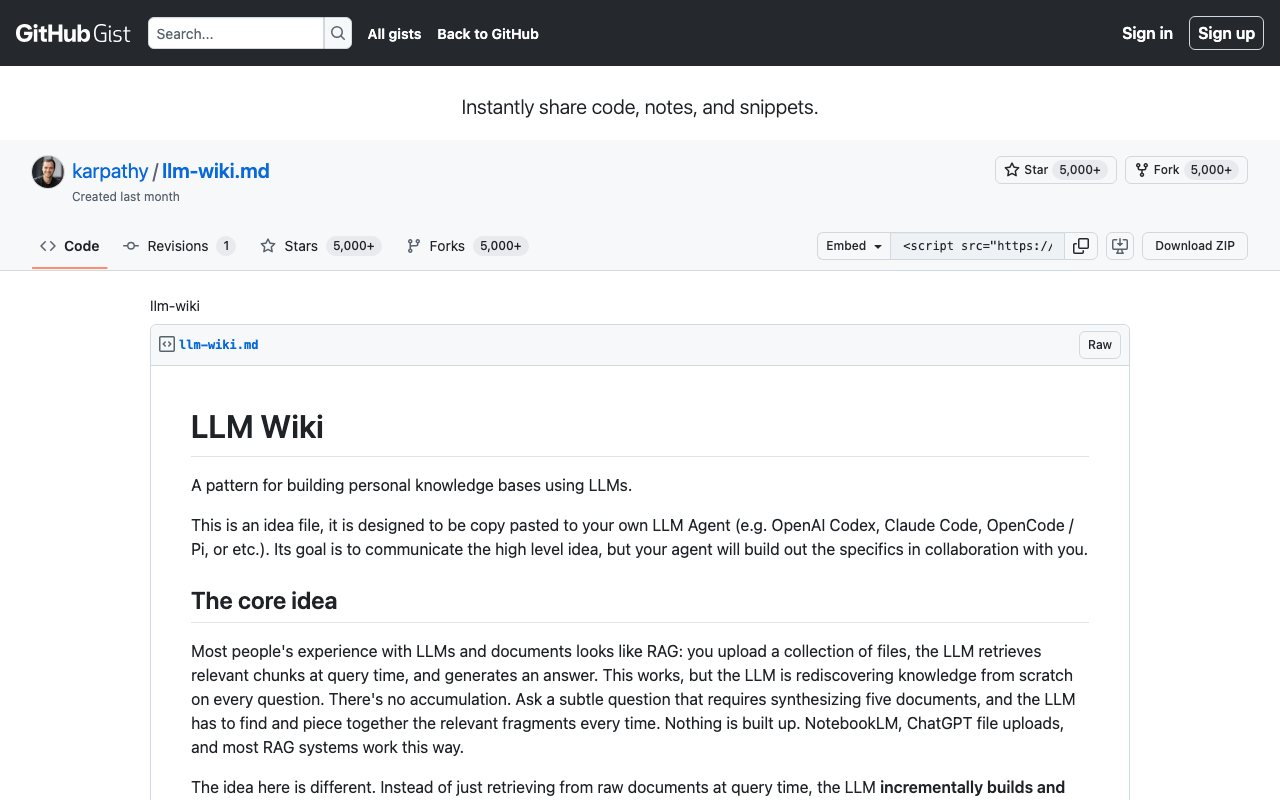Image resolution: width=1280 pixels, height=800 pixels.
Task: Open the Stars tab
Action: (321, 246)
